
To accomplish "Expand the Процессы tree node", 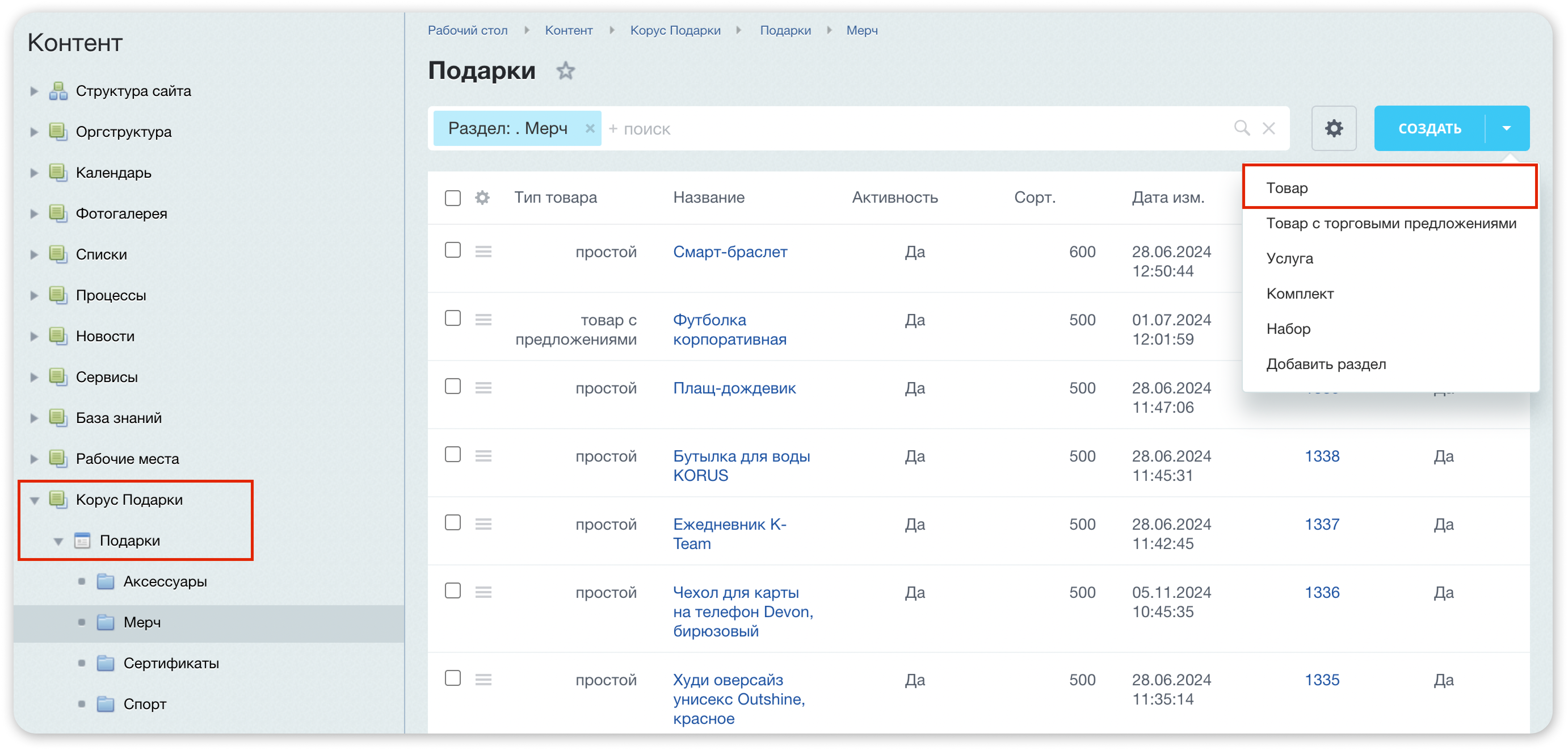I will pyautogui.click(x=34, y=296).
